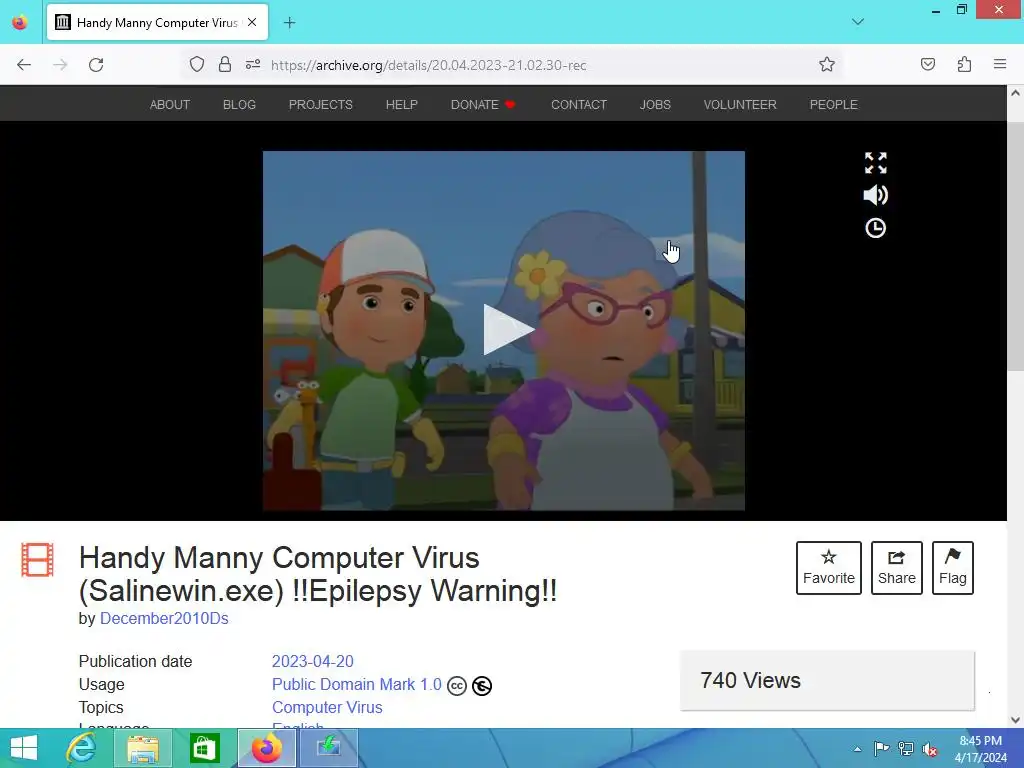The height and width of the screenshot is (768, 1024).
Task: Click the Share button
Action: (897, 568)
